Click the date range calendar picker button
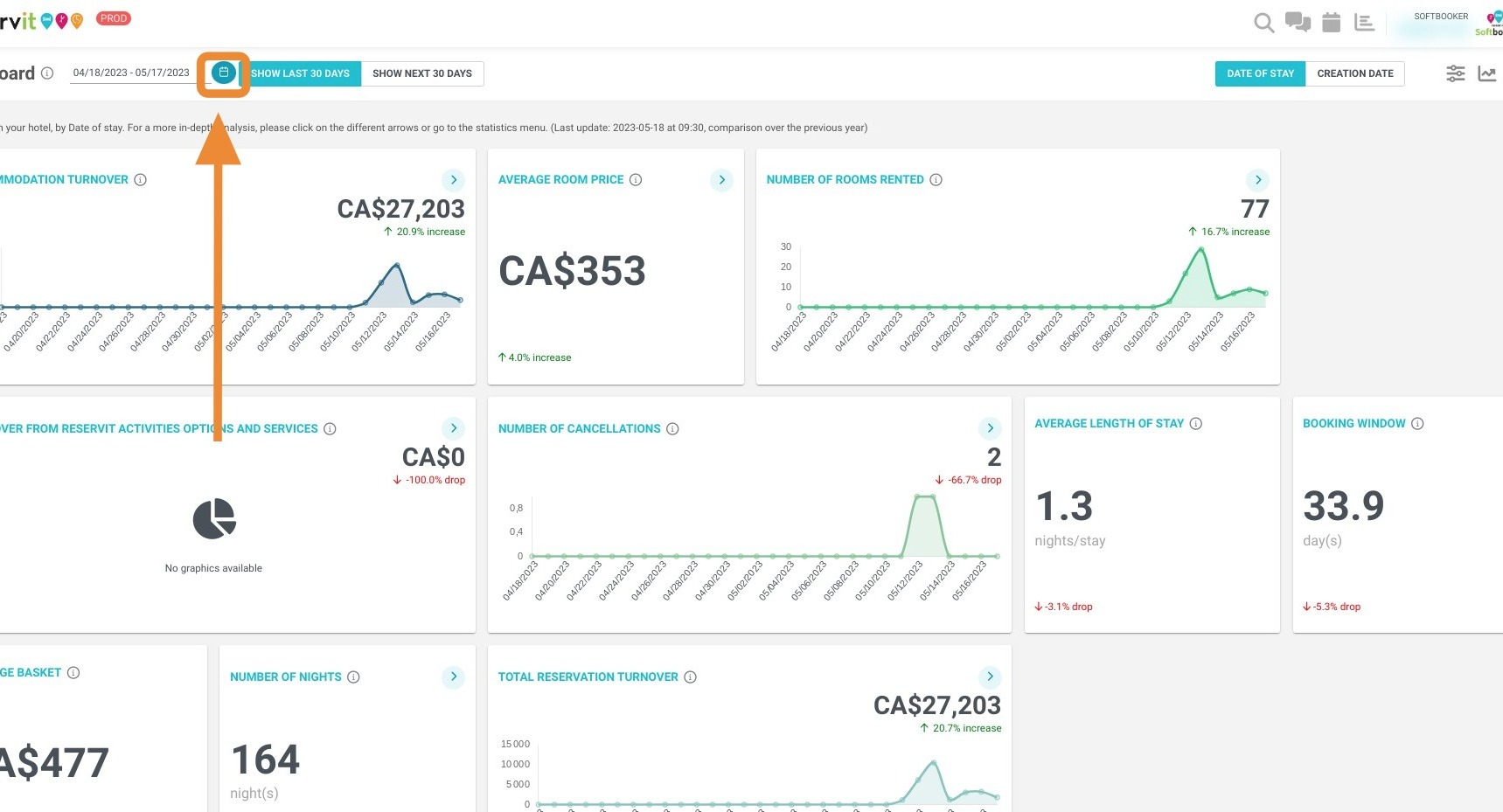Image resolution: width=1503 pixels, height=812 pixels. pyautogui.click(x=224, y=73)
